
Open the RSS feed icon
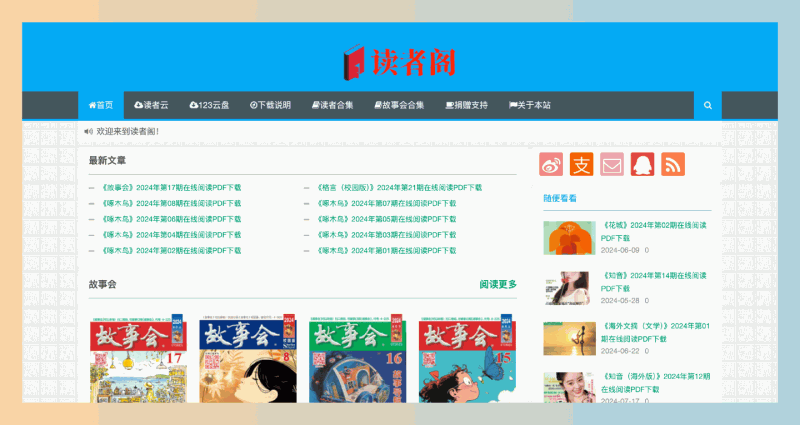click(x=673, y=164)
